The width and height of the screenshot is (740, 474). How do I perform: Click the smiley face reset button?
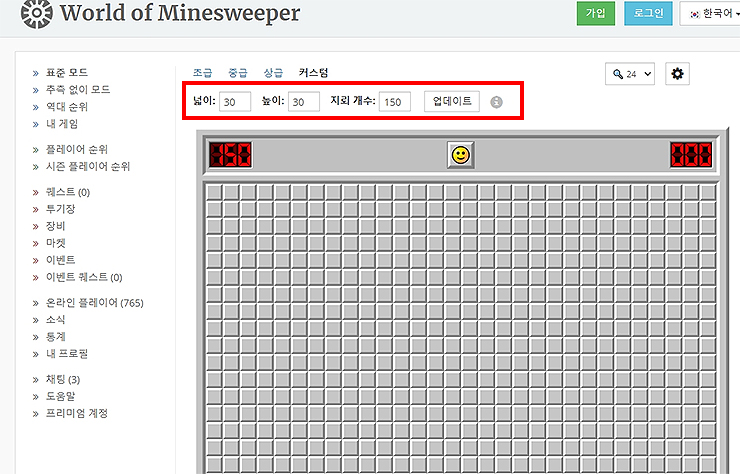[461, 155]
